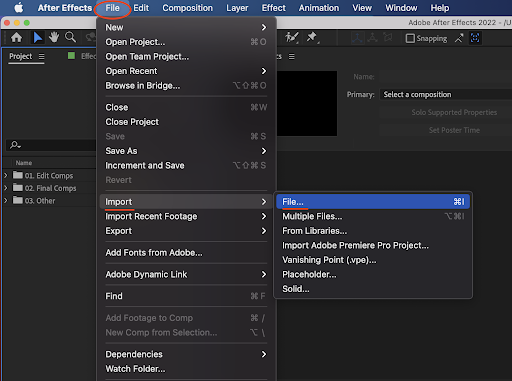Open the Adobe Dynamic Link submenu
This screenshot has height=381, width=512.
pos(186,274)
